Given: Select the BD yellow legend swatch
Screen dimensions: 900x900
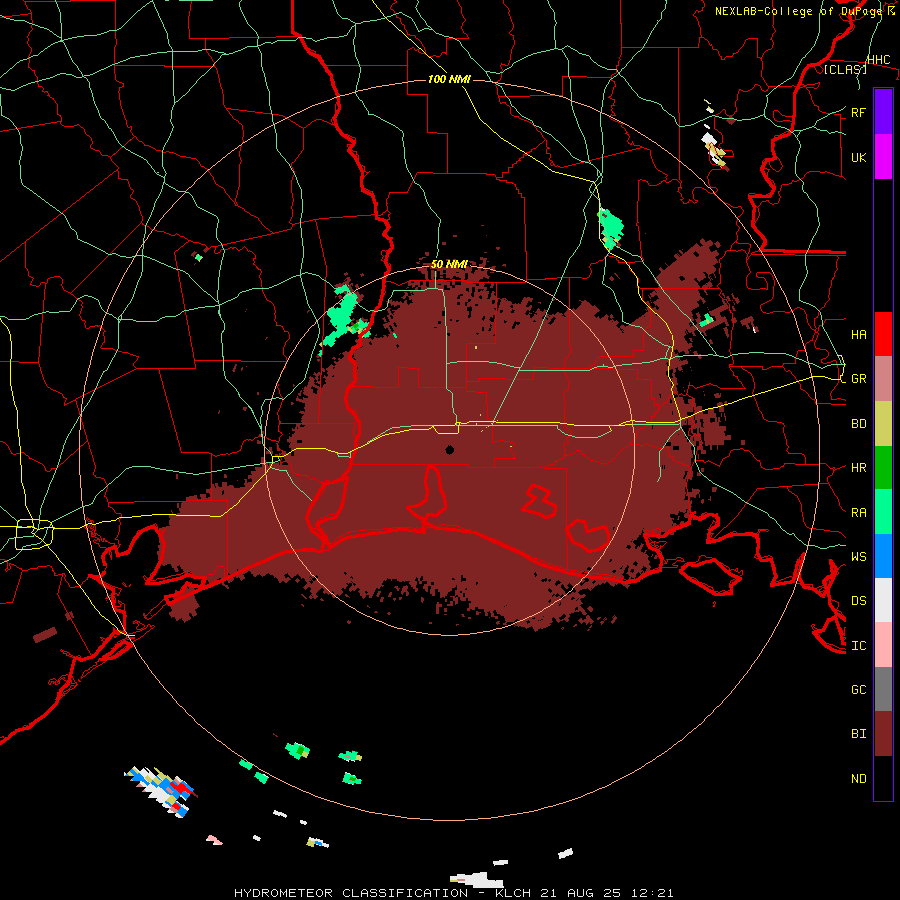Looking at the screenshot, I should click(x=883, y=423).
